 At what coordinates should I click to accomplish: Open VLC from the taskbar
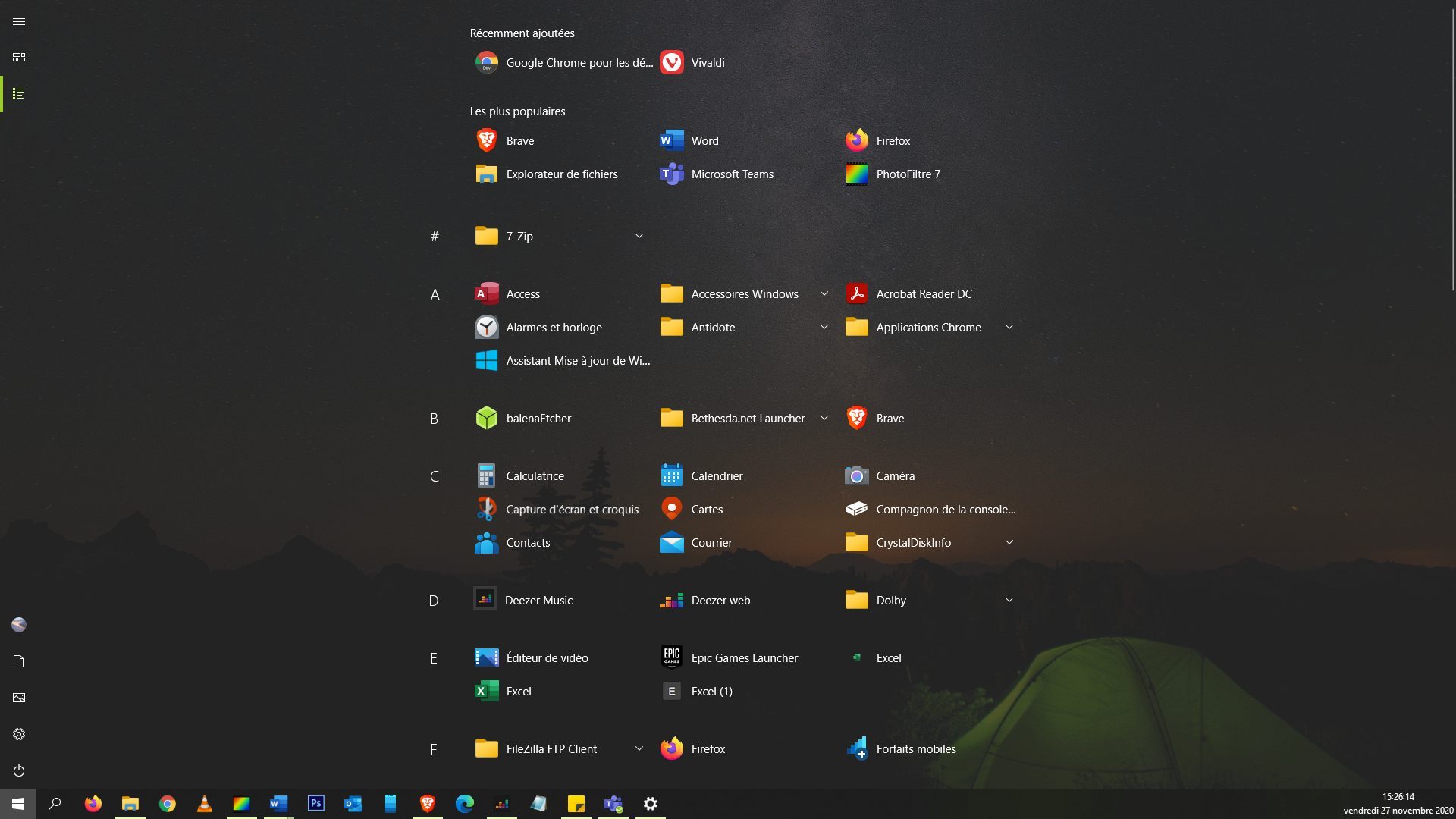[205, 804]
